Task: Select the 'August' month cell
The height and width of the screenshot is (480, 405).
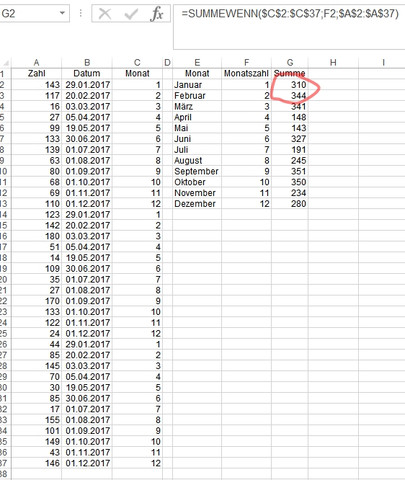Action: (197, 160)
